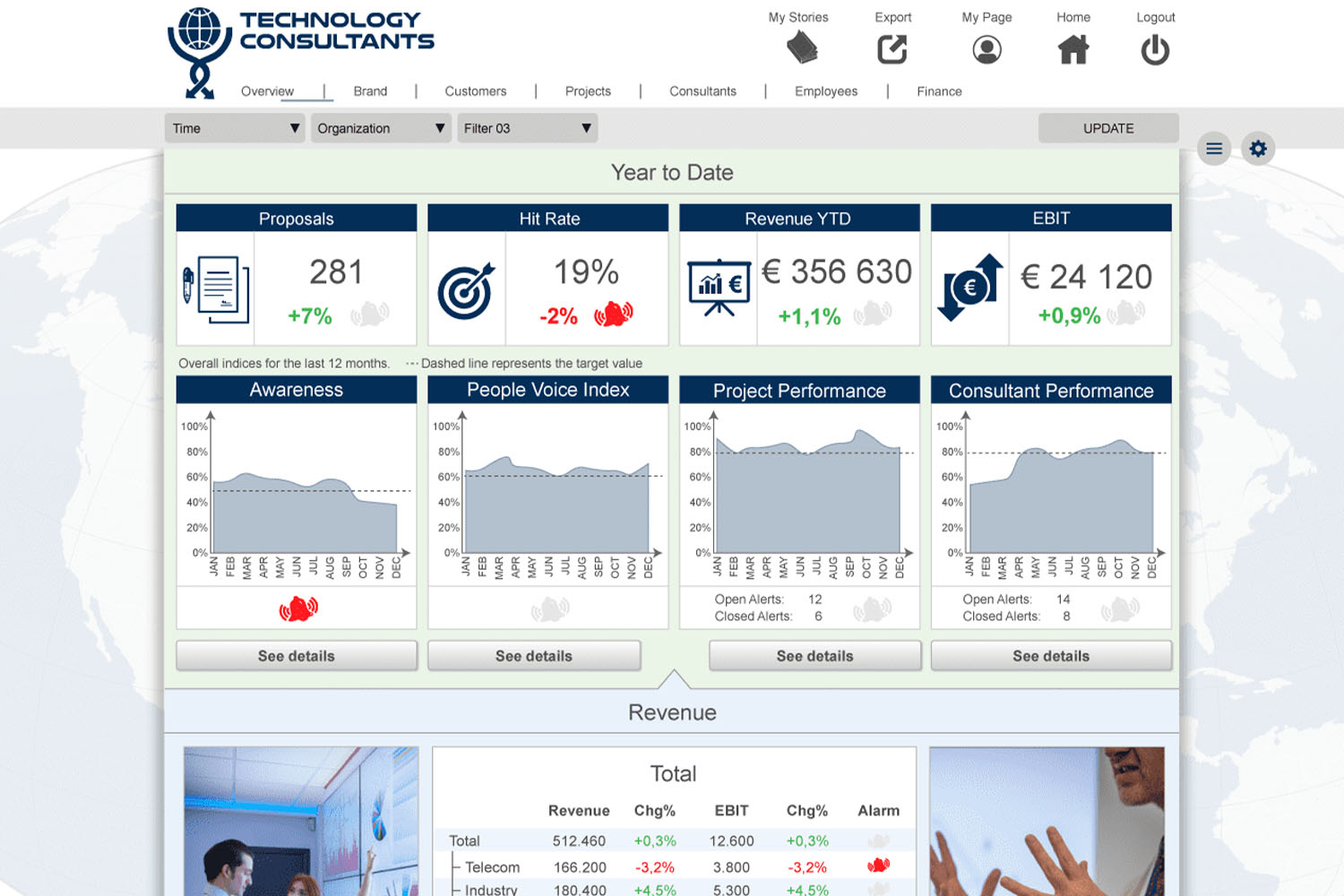Screen dimensions: 1344x896
Task: Click the Logout power icon
Action: coord(1155,49)
